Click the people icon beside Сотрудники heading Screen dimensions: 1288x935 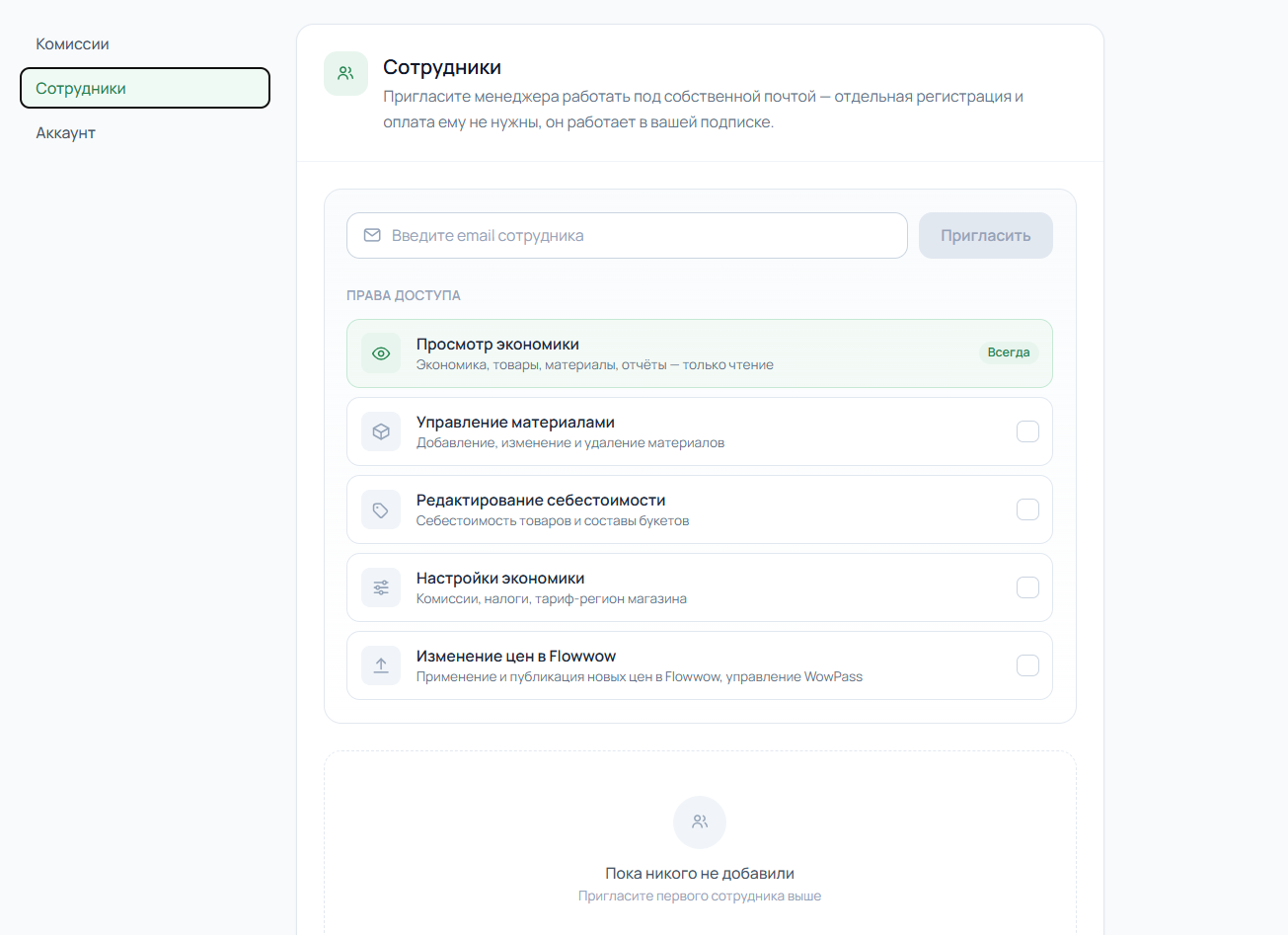(x=345, y=73)
